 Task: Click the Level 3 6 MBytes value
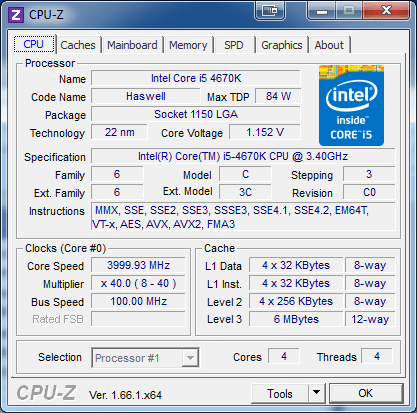296,319
